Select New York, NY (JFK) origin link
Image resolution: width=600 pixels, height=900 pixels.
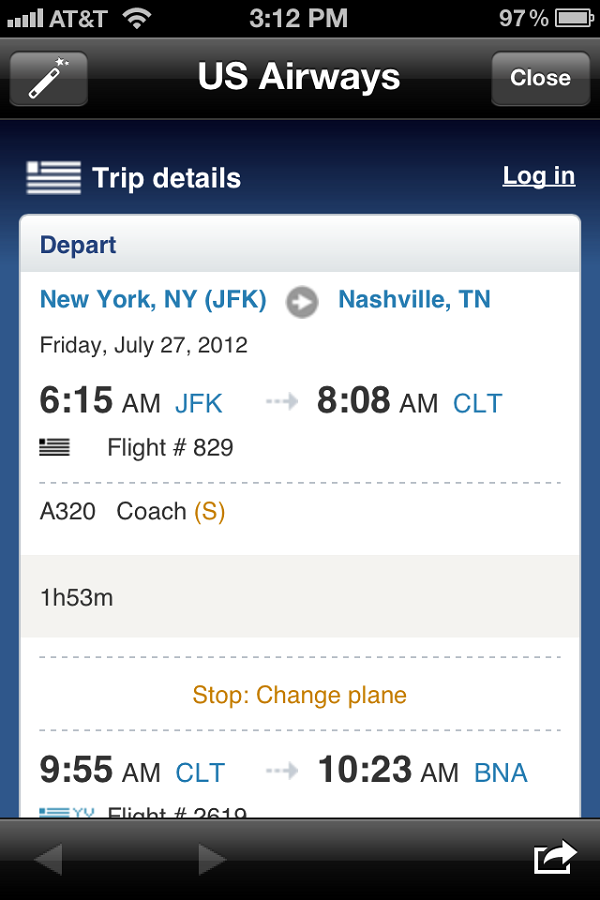(x=153, y=299)
